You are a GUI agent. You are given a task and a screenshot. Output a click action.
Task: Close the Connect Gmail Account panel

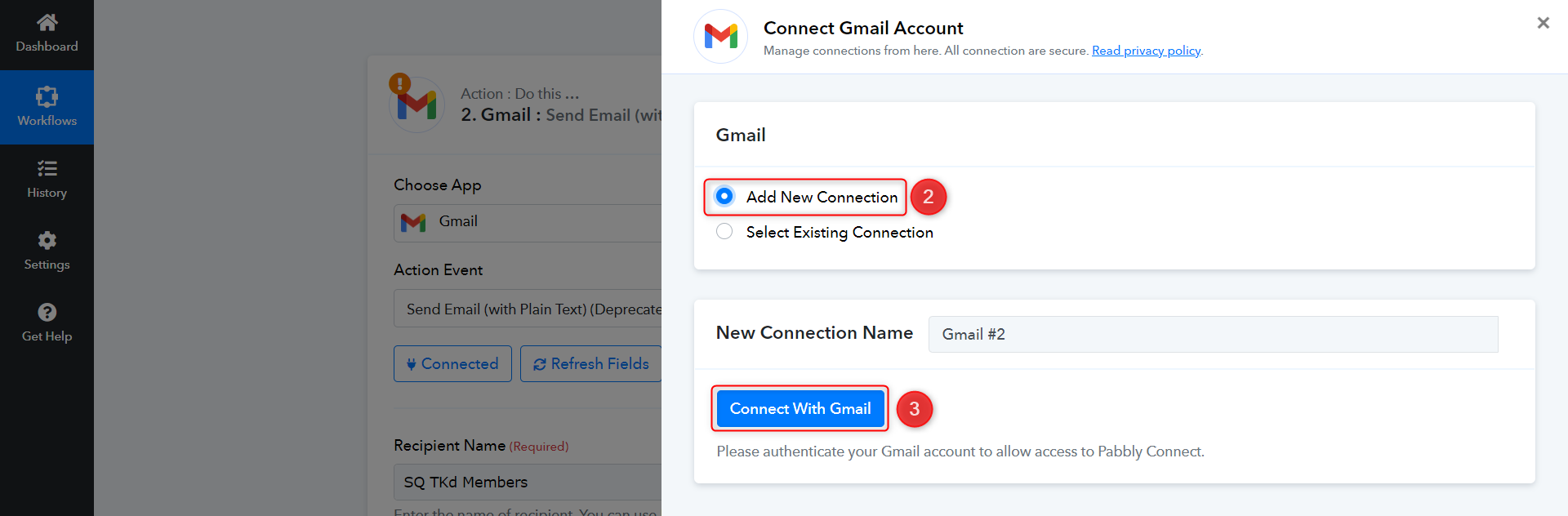click(1543, 23)
